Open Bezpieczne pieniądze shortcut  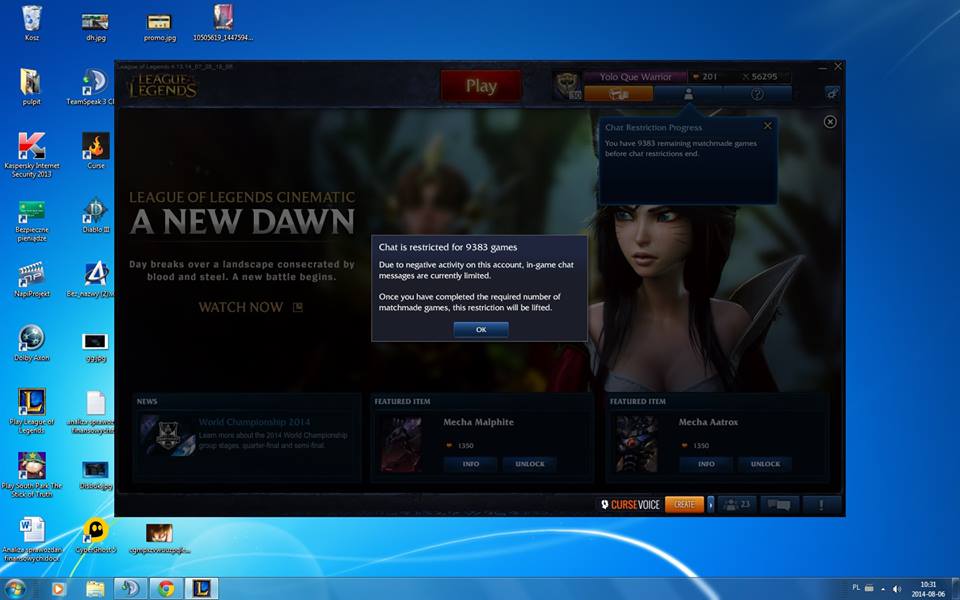point(32,220)
